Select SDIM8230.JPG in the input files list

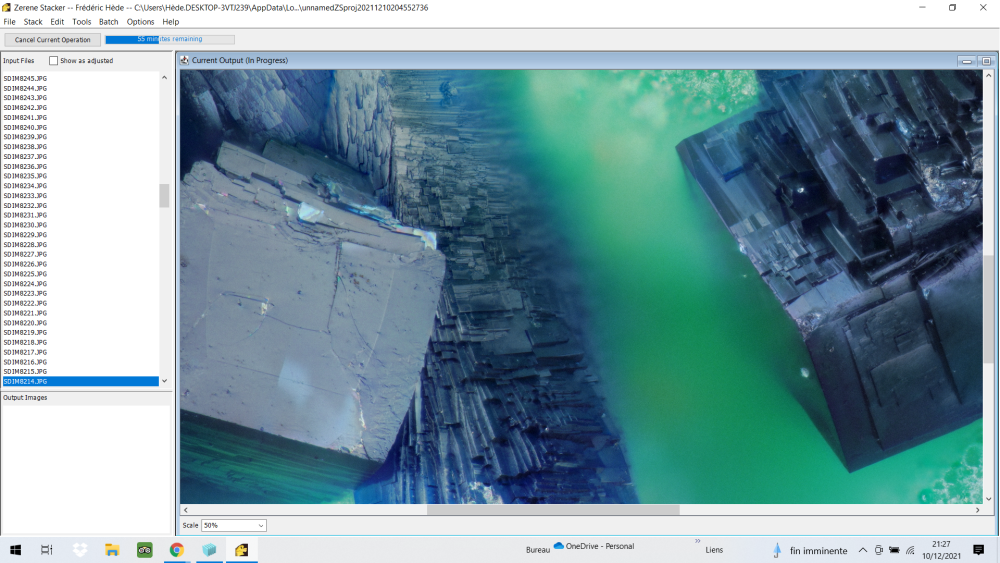[25, 225]
